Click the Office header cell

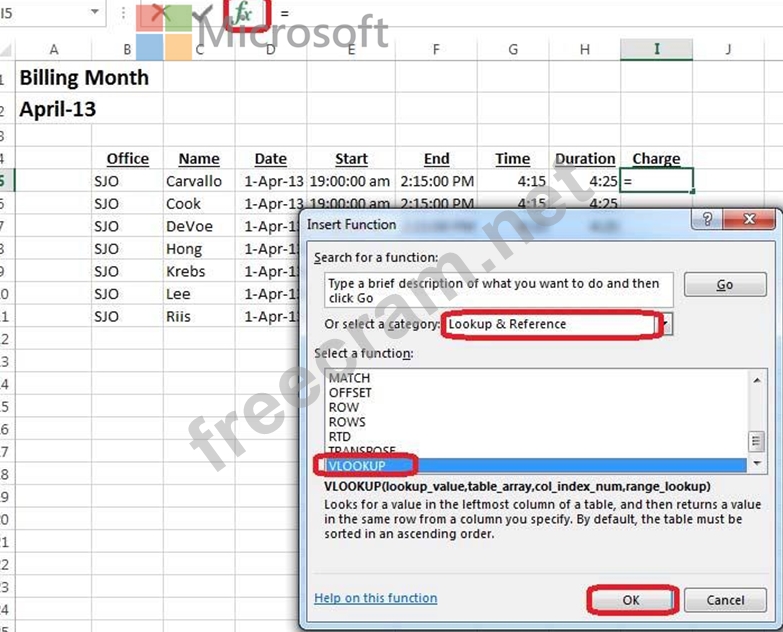pyautogui.click(x=127, y=159)
